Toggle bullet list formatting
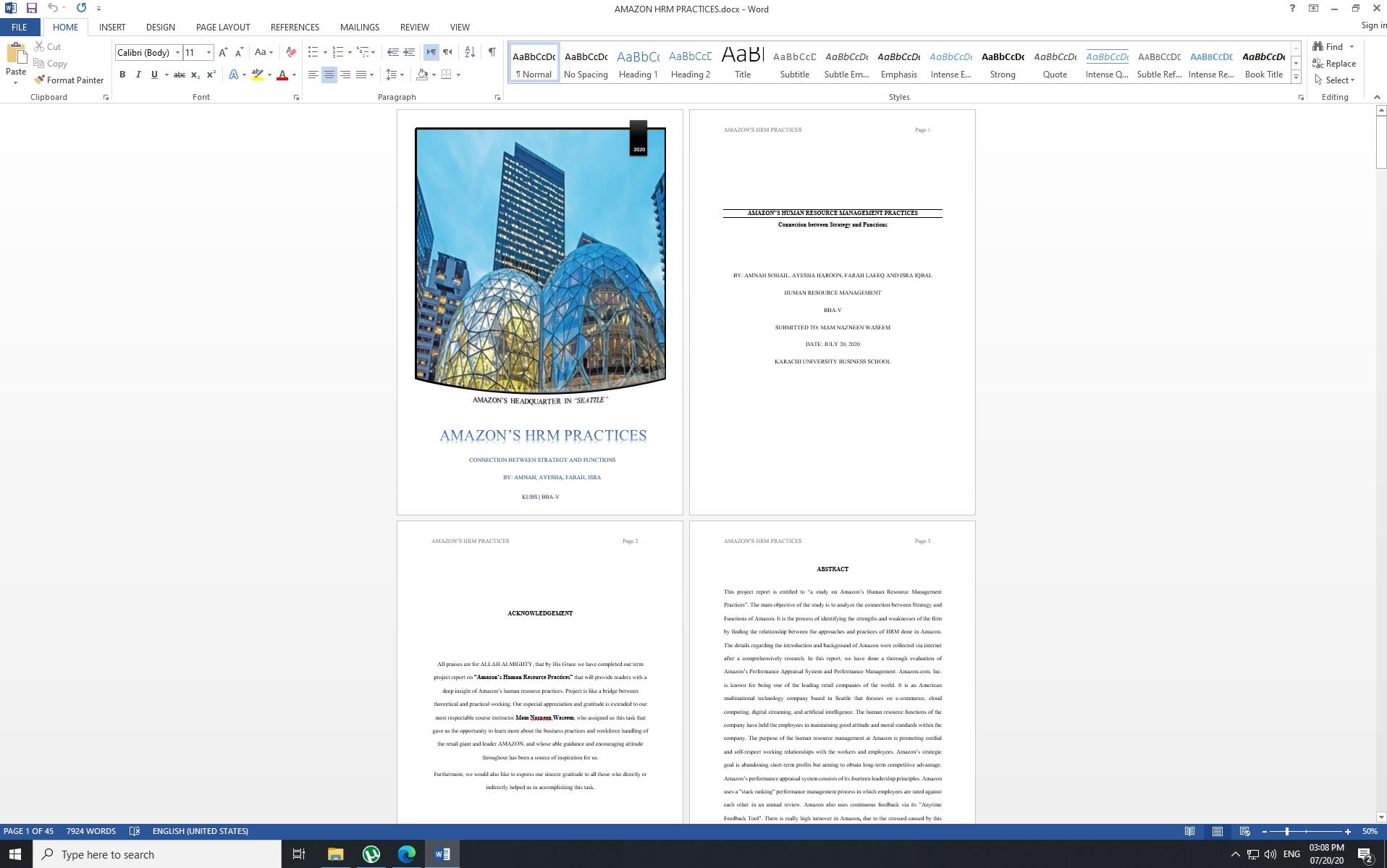The width and height of the screenshot is (1387, 868). pos(313,51)
